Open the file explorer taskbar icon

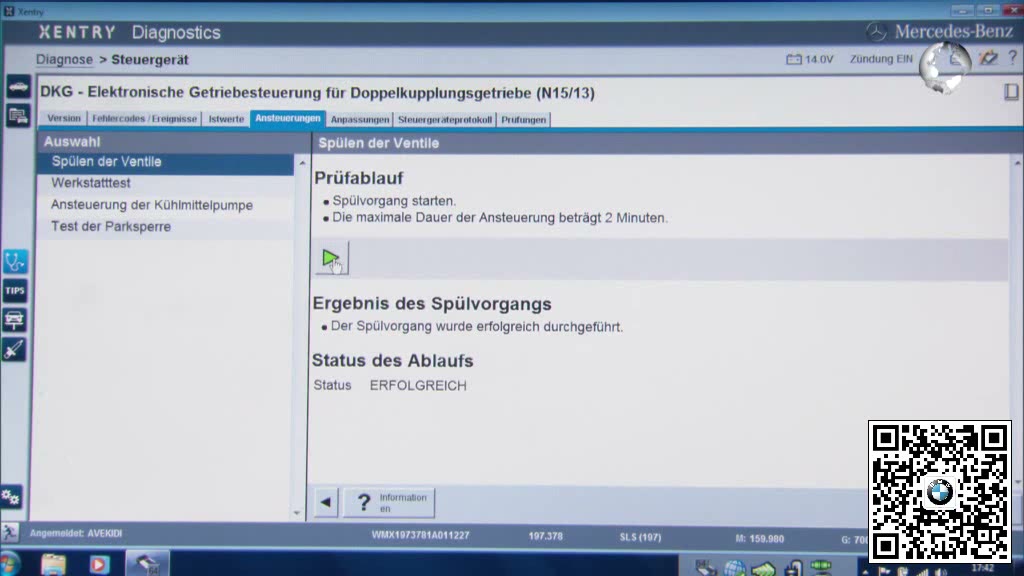(x=54, y=564)
